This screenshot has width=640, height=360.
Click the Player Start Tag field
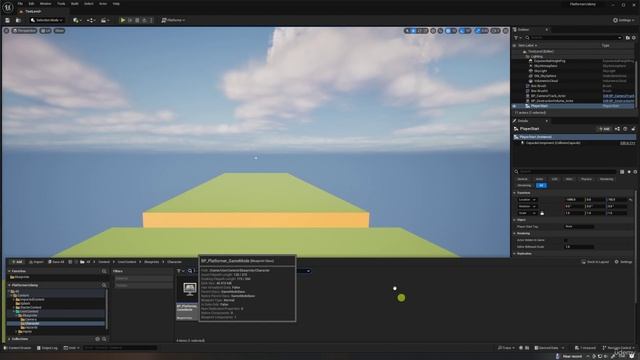[x=579, y=227]
